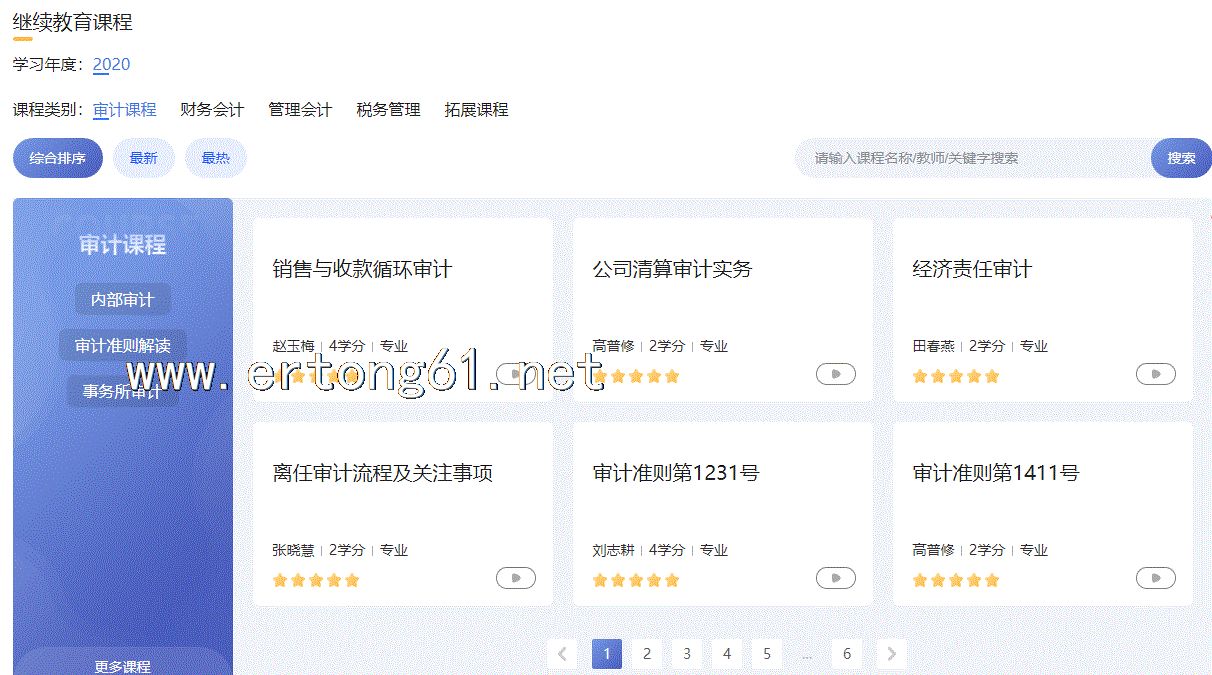The height and width of the screenshot is (675, 1212).
Task: Click star rating of 经济责任审计 course
Action: [x=955, y=377]
